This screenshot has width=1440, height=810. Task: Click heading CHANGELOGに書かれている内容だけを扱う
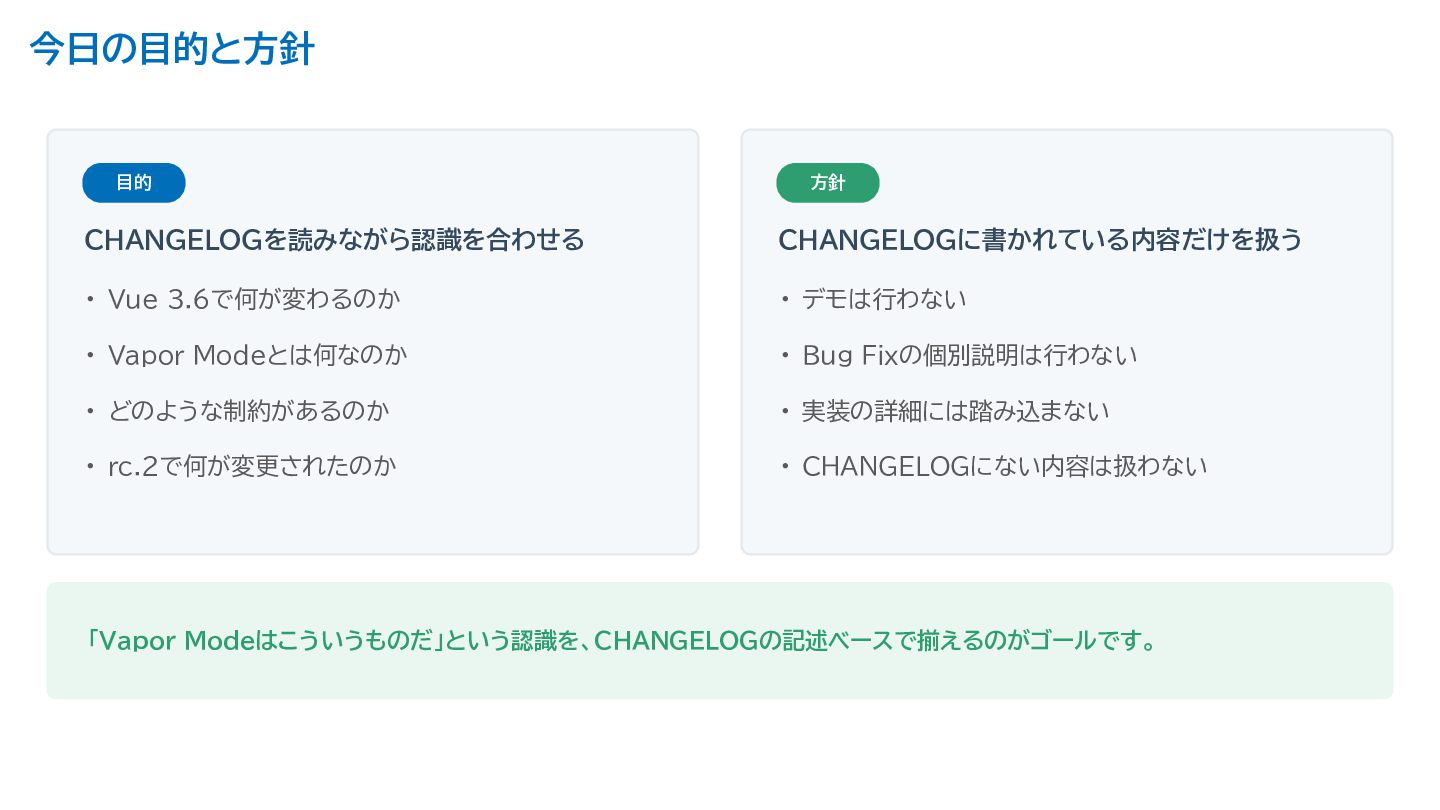pos(1040,240)
